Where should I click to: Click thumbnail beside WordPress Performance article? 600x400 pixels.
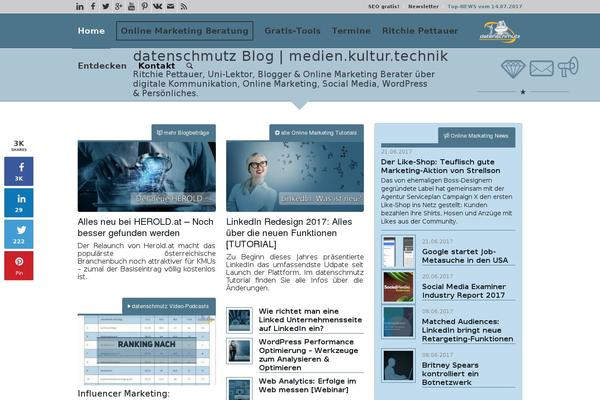[x=239, y=351]
